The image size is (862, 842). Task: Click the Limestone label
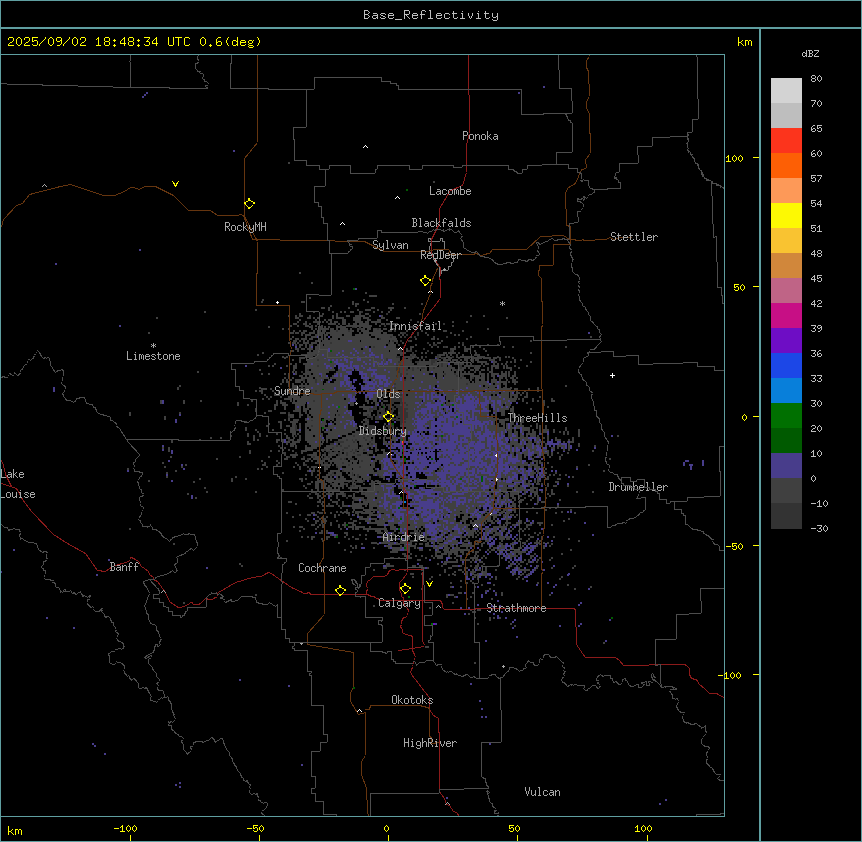coord(153,356)
